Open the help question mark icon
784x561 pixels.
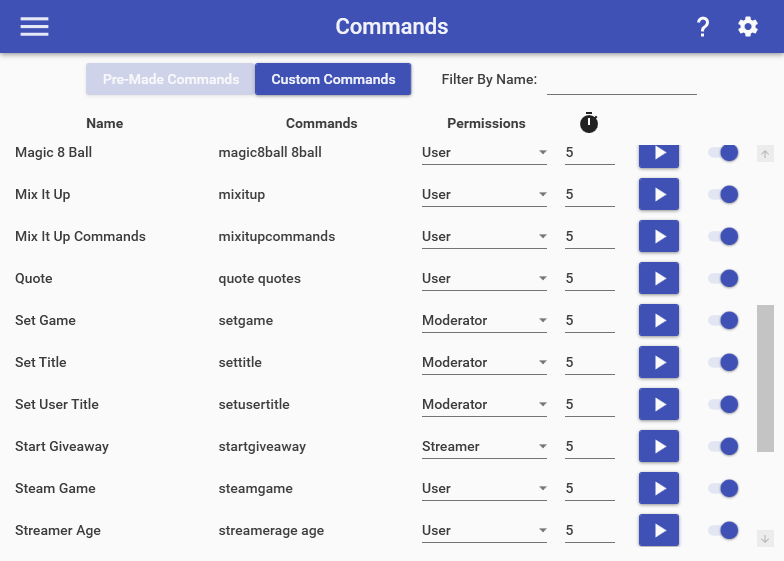[x=703, y=26]
